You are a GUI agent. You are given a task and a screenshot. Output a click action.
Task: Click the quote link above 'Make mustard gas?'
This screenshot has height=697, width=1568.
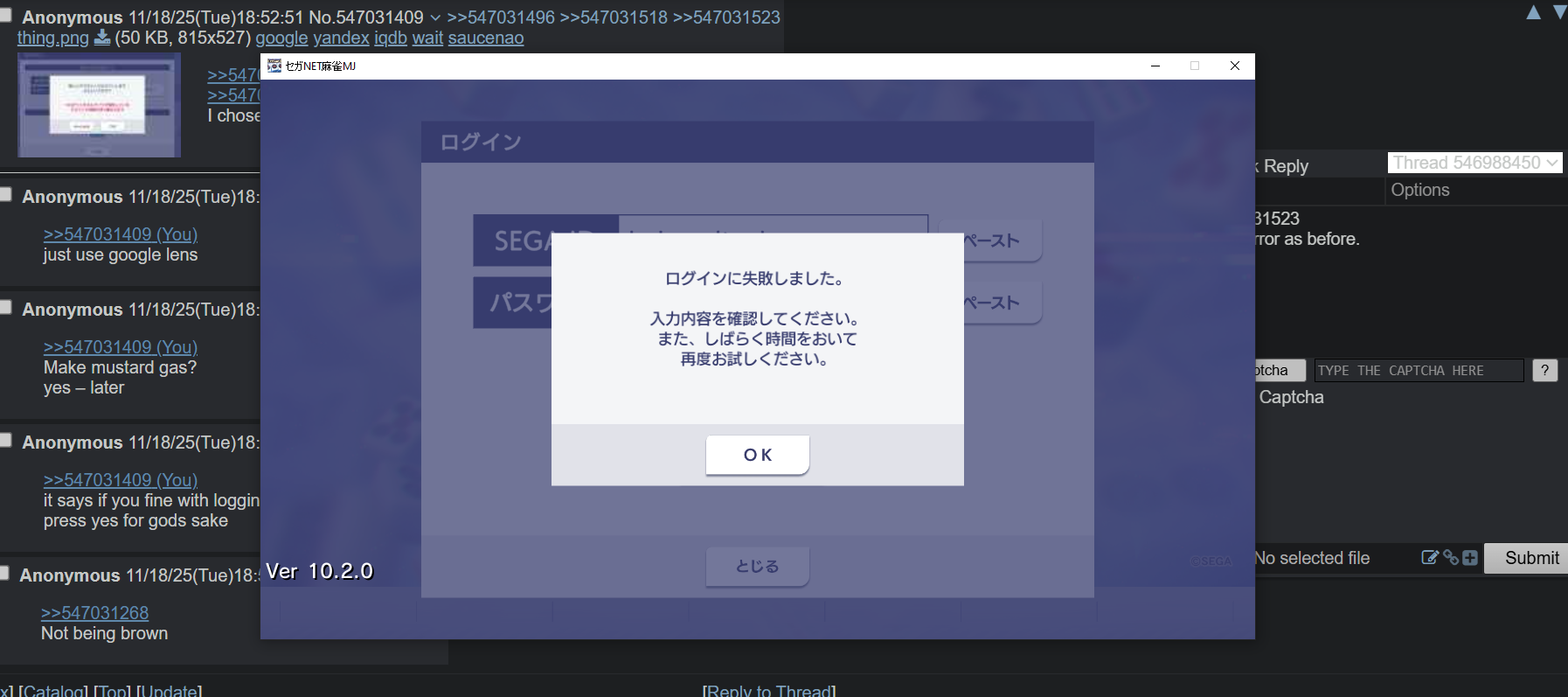point(121,347)
